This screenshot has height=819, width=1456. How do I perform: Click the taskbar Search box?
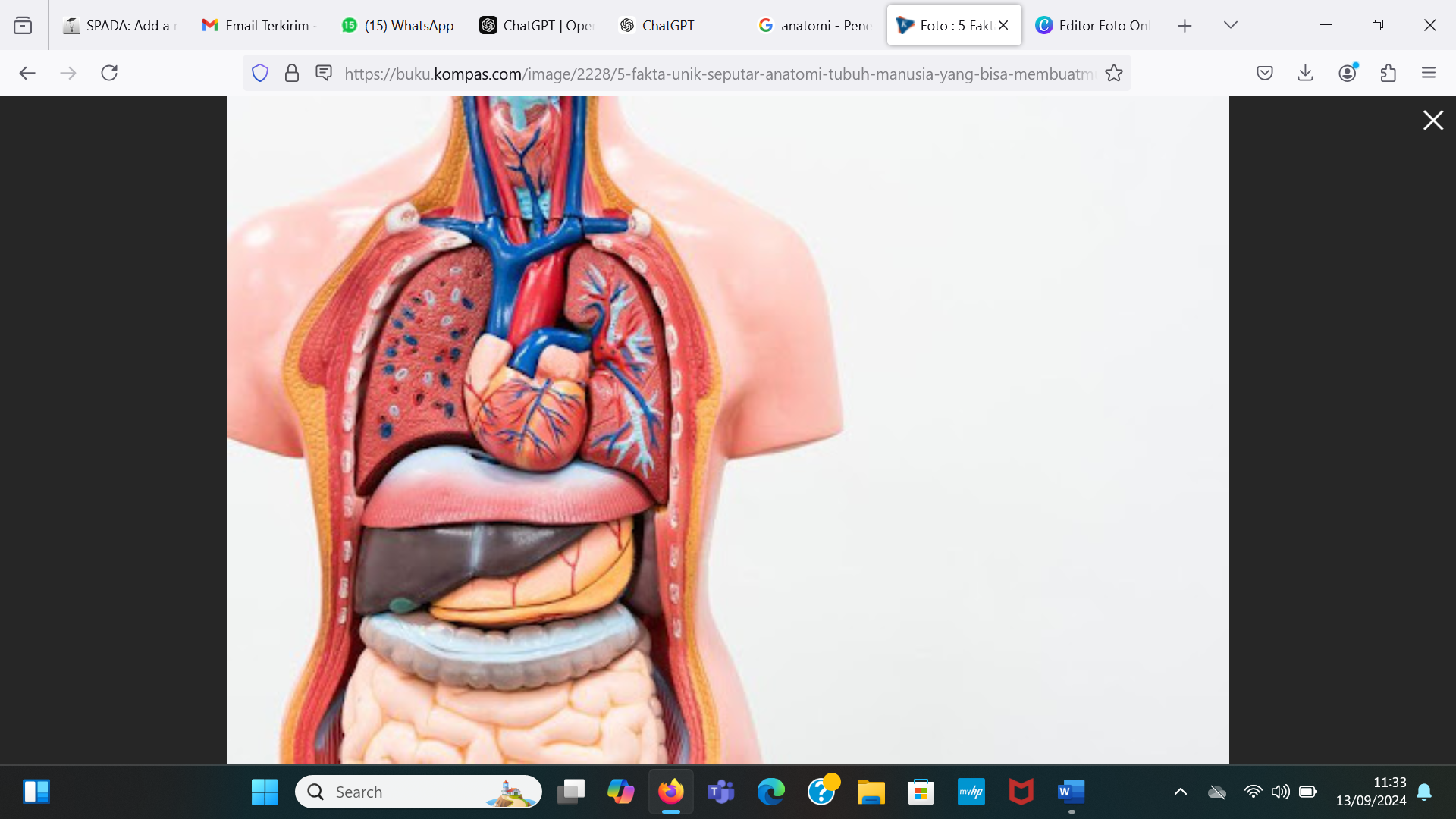[419, 792]
